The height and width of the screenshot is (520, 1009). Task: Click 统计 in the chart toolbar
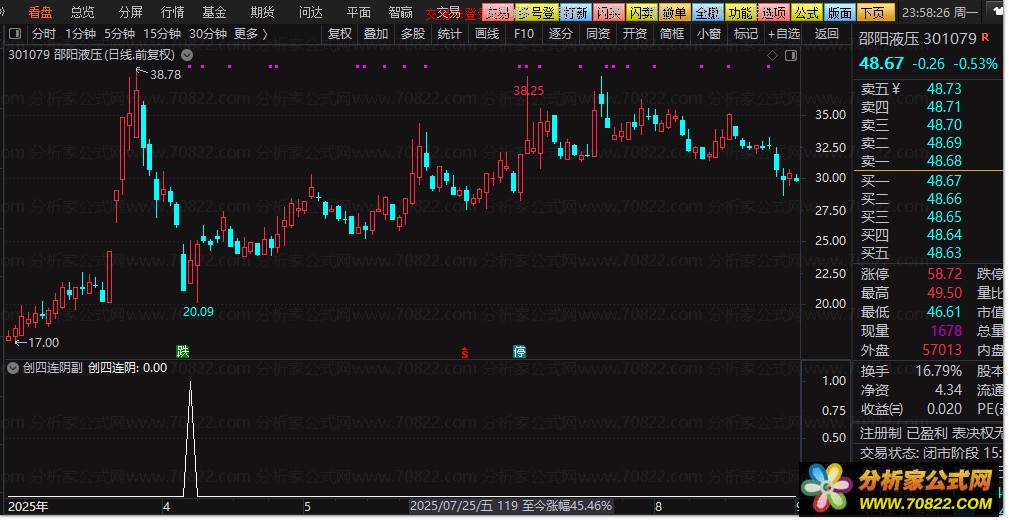click(449, 33)
